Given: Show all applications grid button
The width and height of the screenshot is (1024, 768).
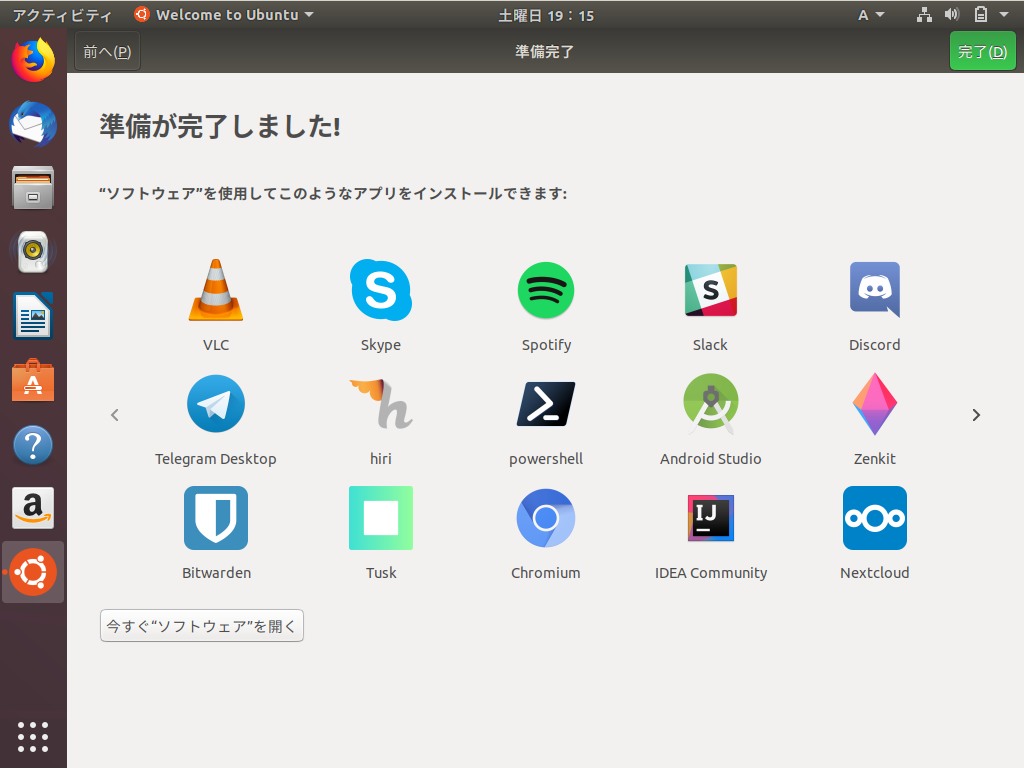Looking at the screenshot, I should point(33,737).
